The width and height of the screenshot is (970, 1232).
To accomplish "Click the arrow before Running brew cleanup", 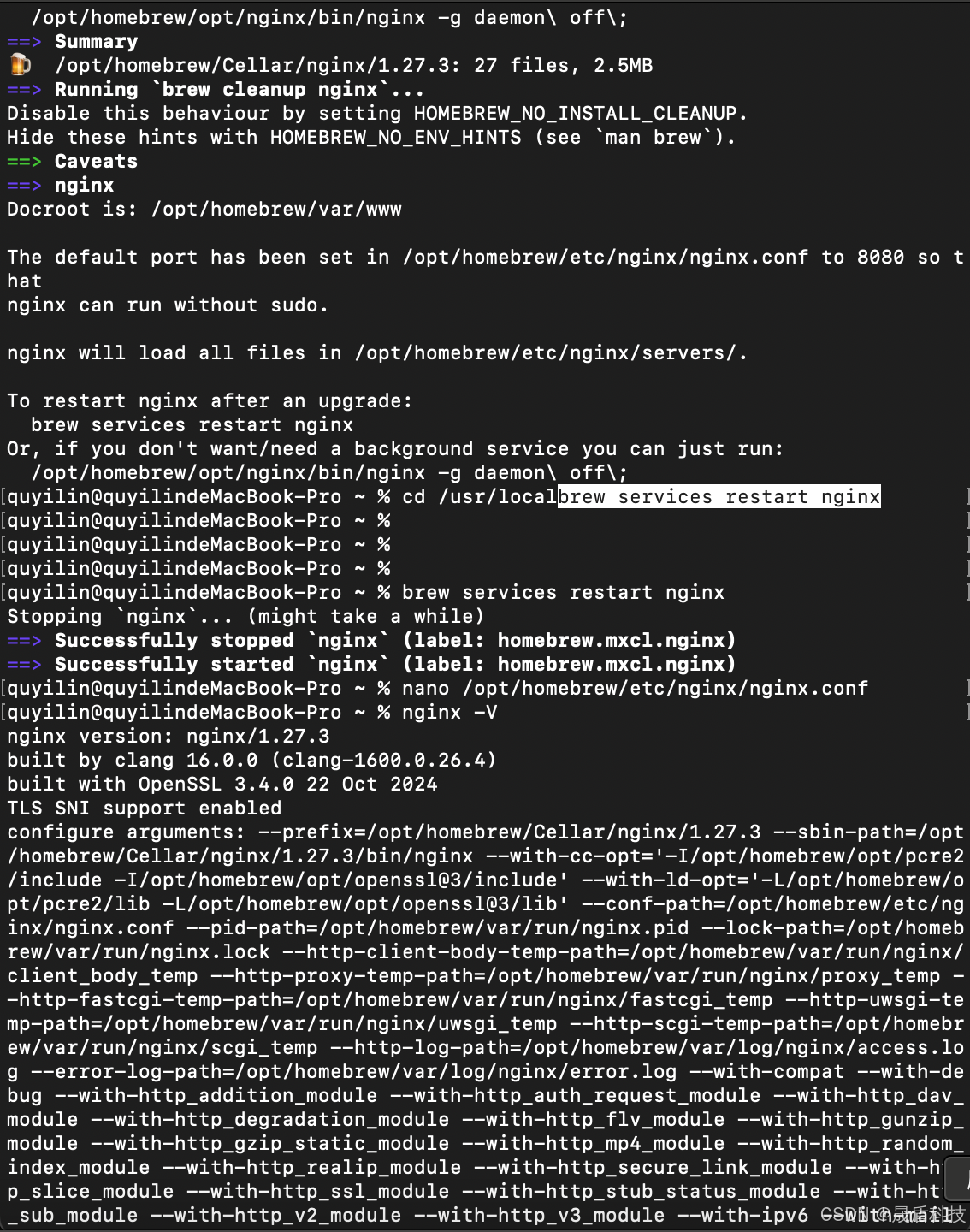I will point(24,90).
